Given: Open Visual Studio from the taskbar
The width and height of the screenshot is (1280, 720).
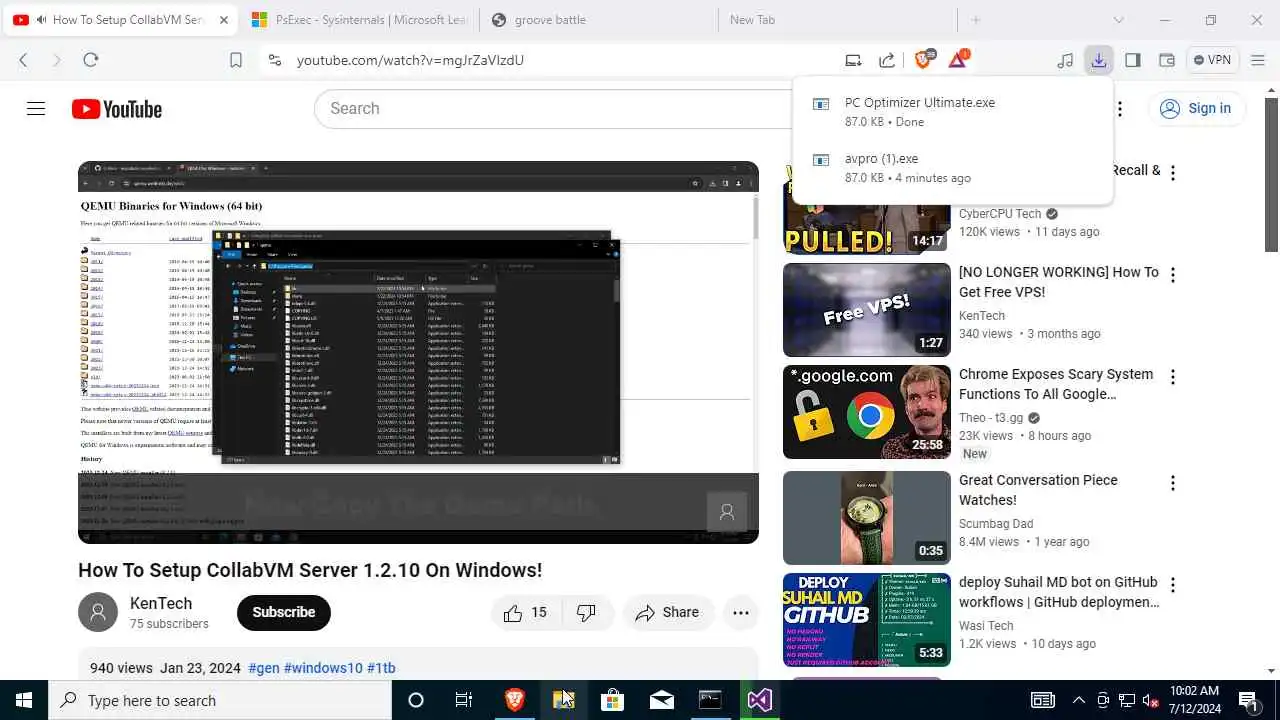Looking at the screenshot, I should point(759,700).
